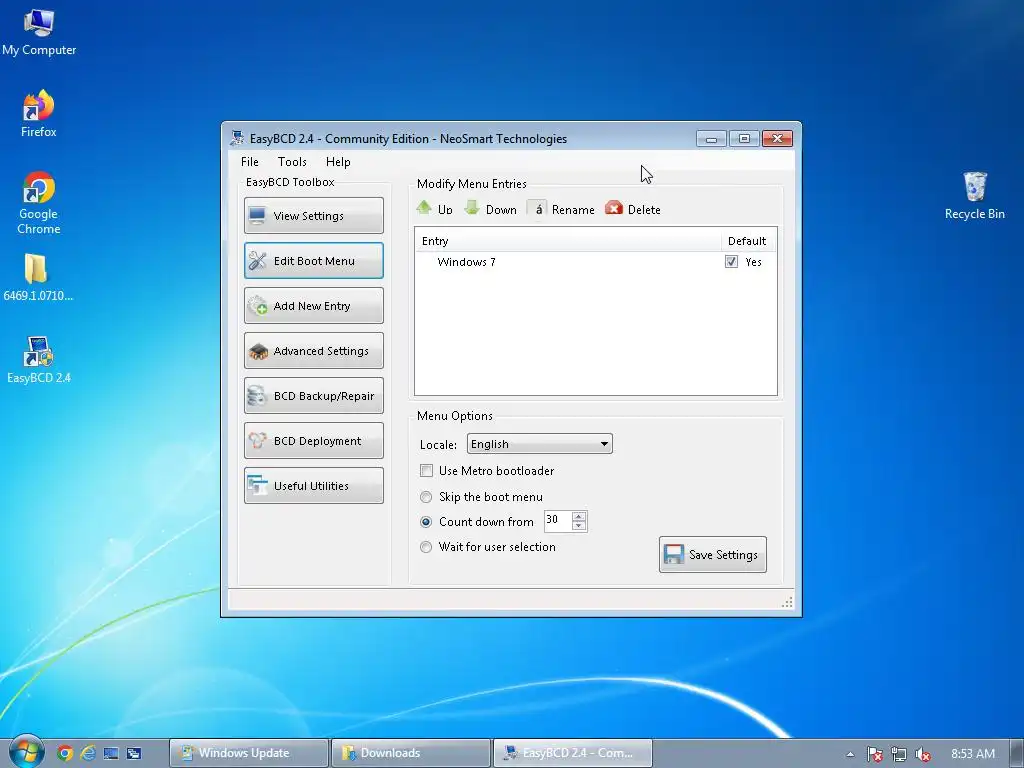Launch Internet Explorer from quick launch
Screen dimensions: 1024x768
[88, 753]
